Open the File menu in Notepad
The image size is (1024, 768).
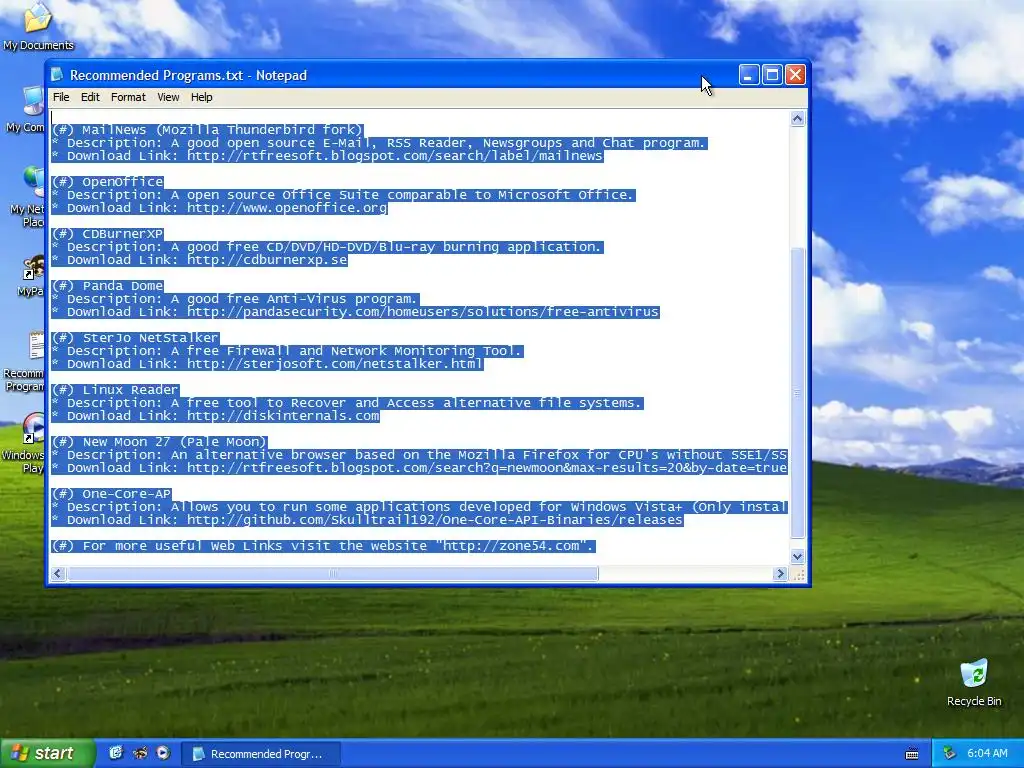click(x=61, y=97)
